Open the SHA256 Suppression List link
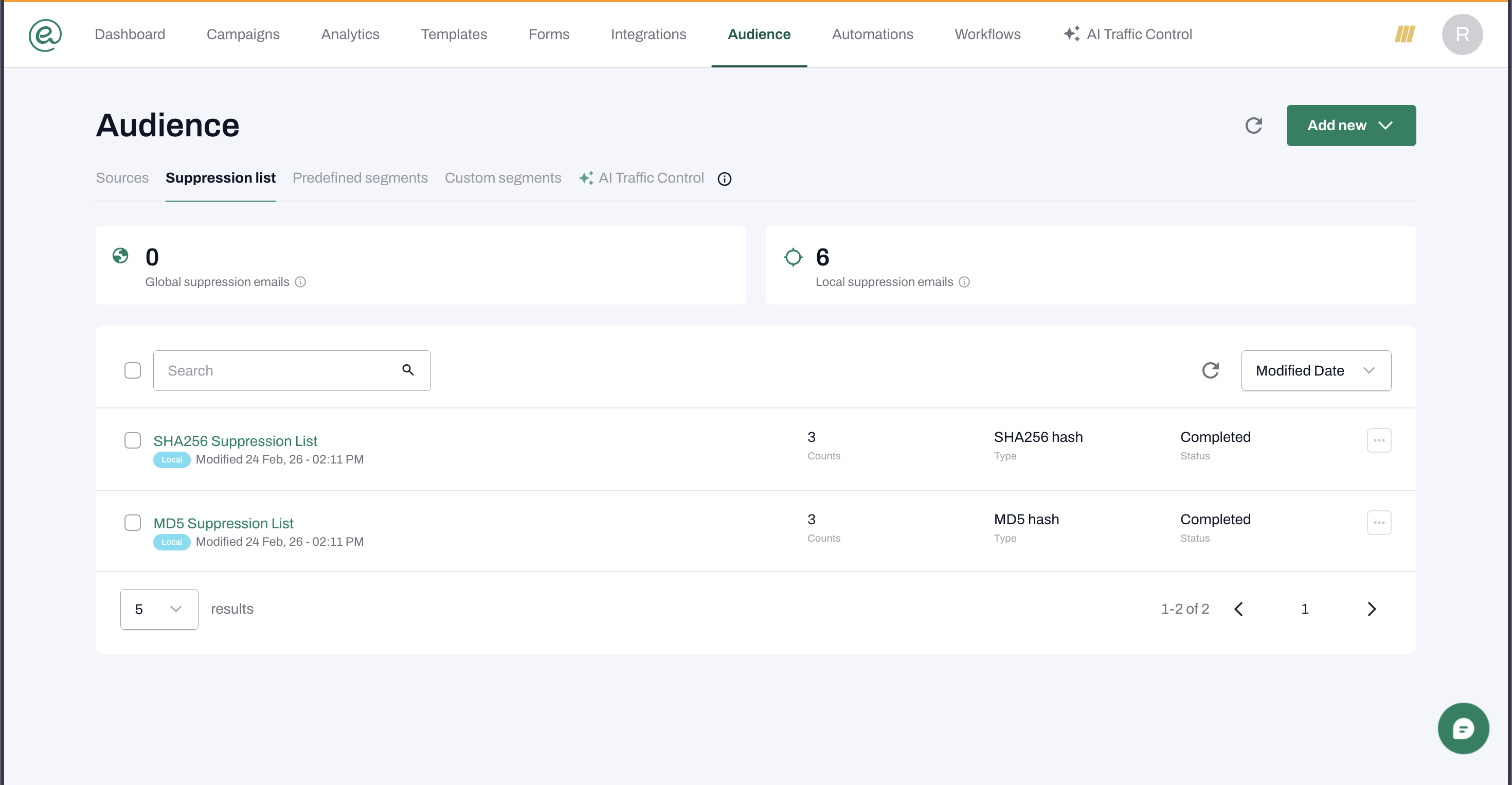The image size is (1512, 785). (235, 441)
